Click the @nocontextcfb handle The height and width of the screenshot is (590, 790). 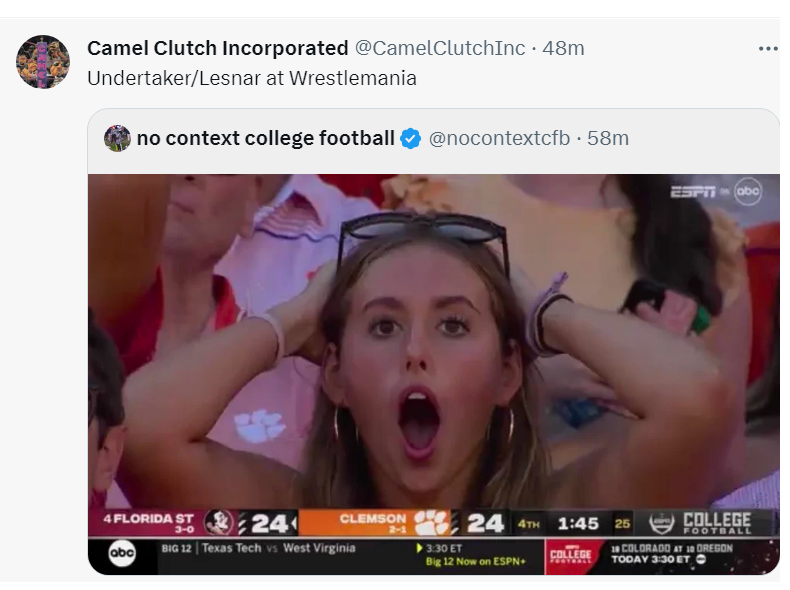(499, 138)
